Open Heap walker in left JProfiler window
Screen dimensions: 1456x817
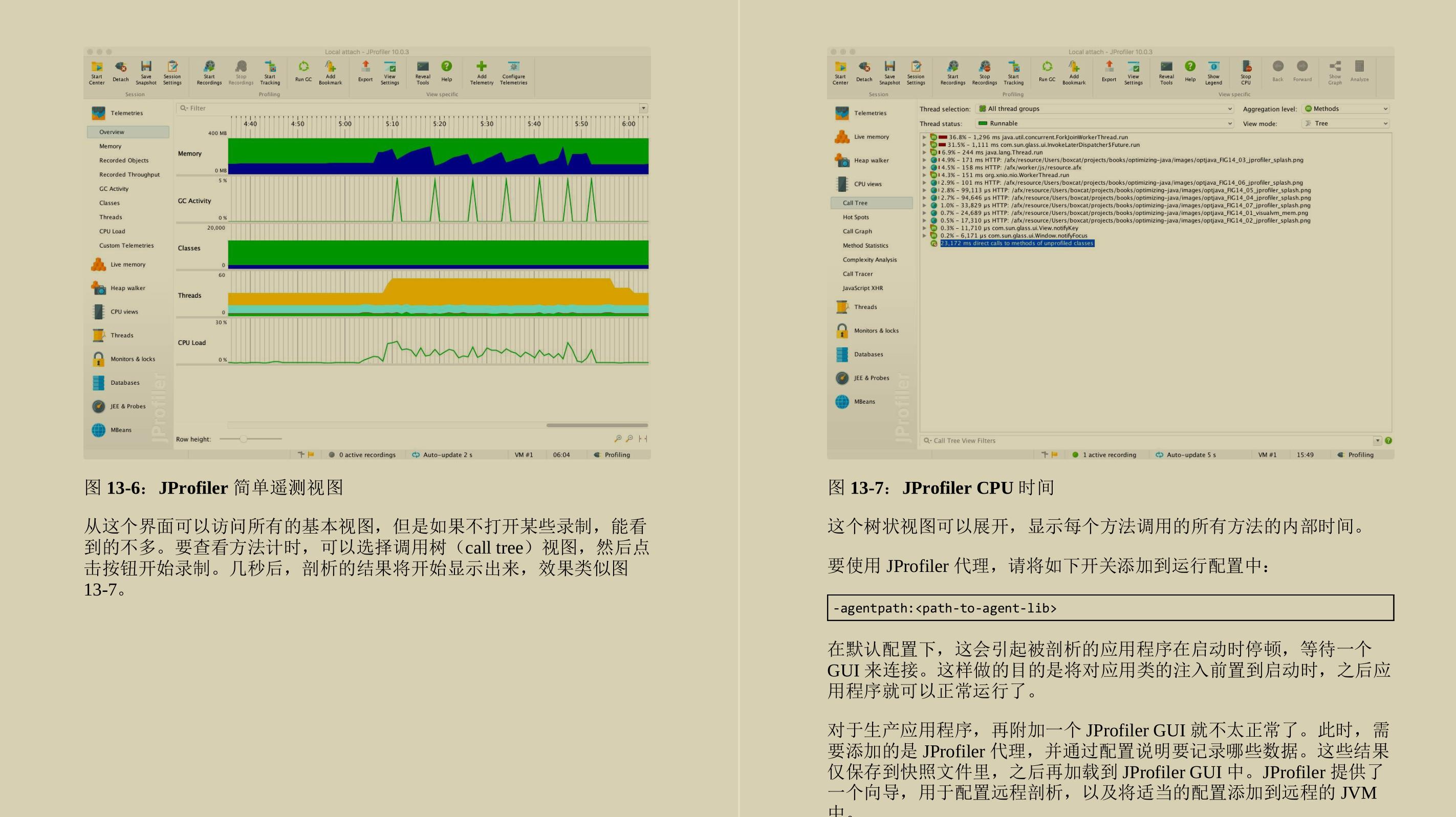click(x=119, y=288)
